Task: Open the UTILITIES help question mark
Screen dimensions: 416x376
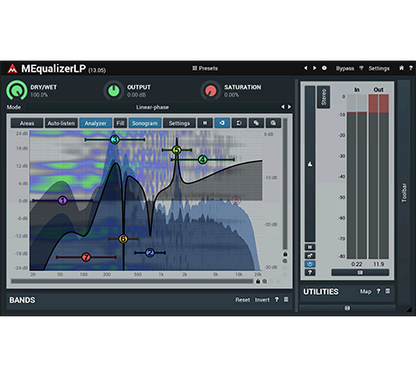Action: click(378, 291)
